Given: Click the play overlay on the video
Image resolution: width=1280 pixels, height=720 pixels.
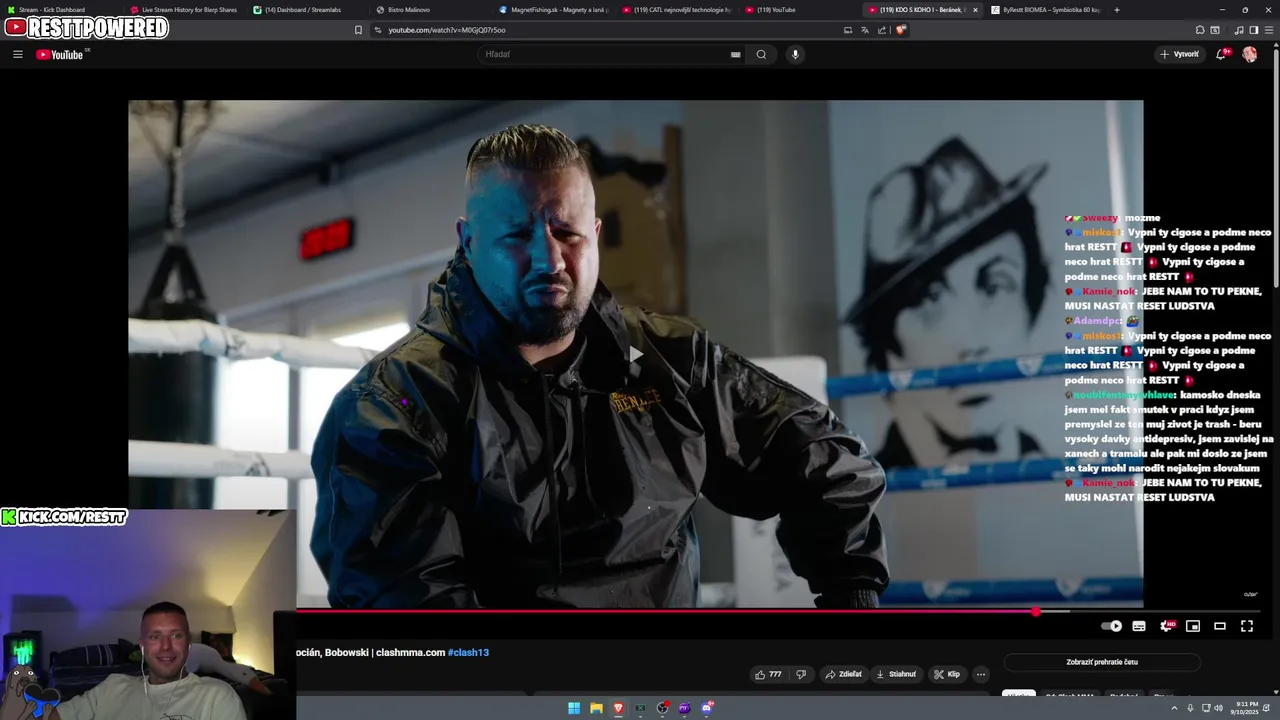Looking at the screenshot, I should tap(636, 354).
